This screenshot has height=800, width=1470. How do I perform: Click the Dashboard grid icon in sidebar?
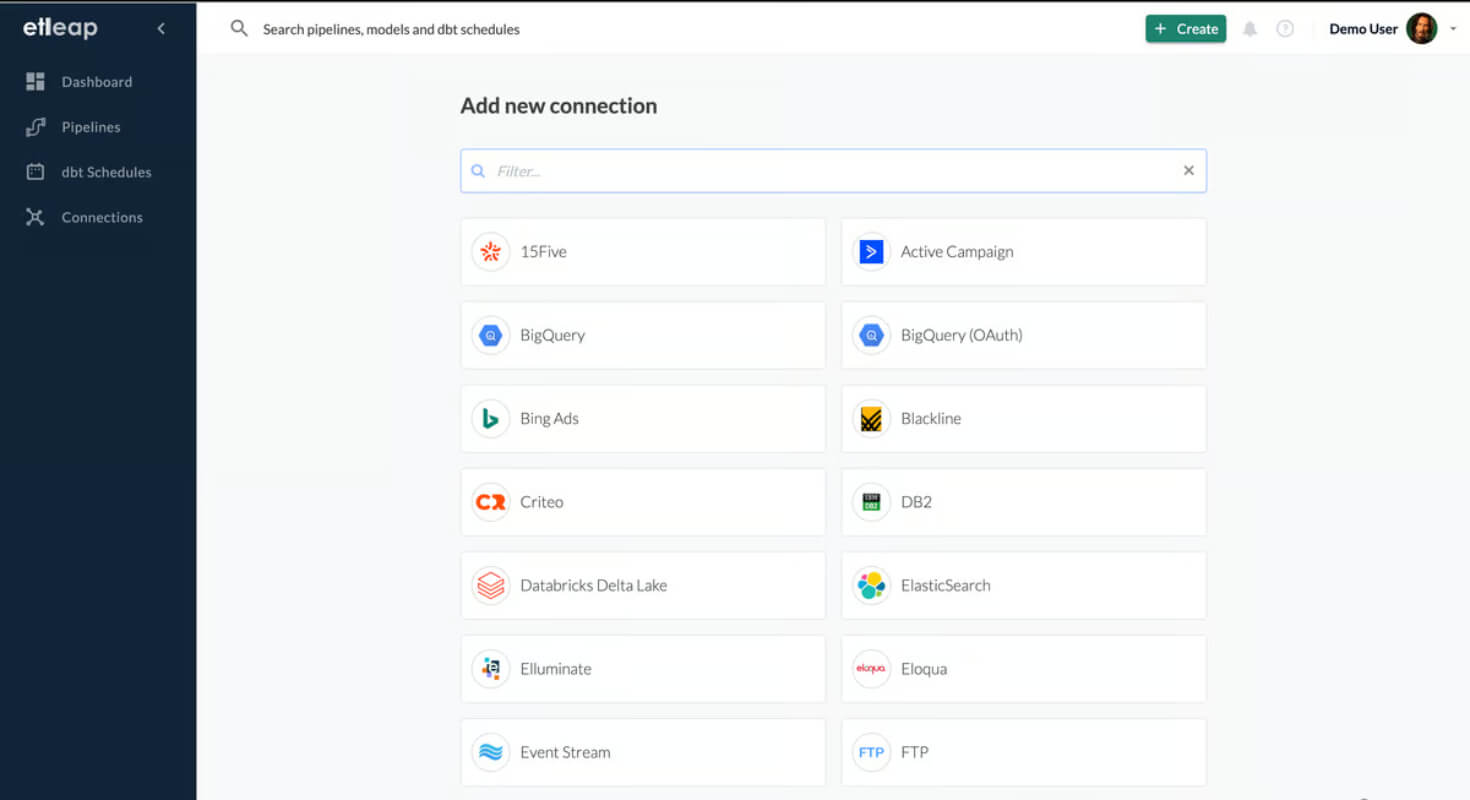tap(35, 82)
